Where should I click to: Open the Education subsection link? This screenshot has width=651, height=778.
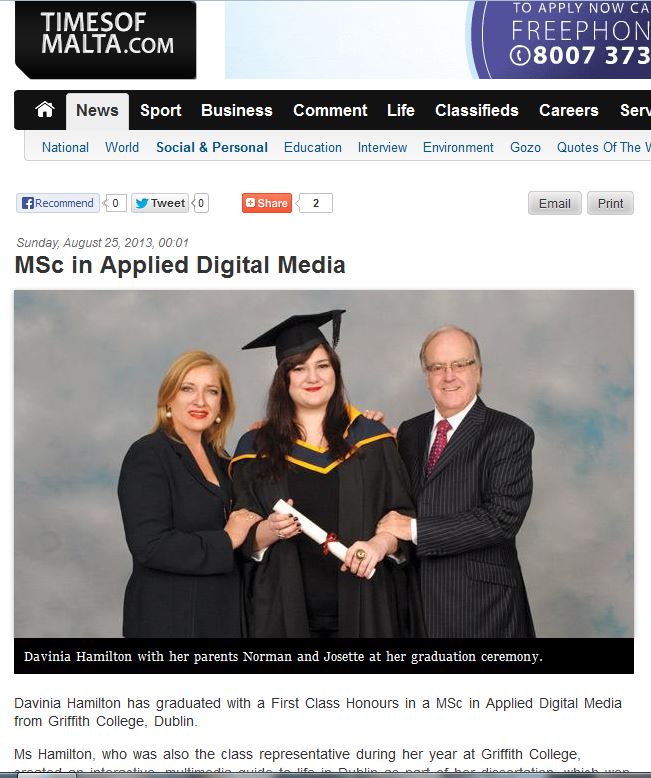coord(313,147)
